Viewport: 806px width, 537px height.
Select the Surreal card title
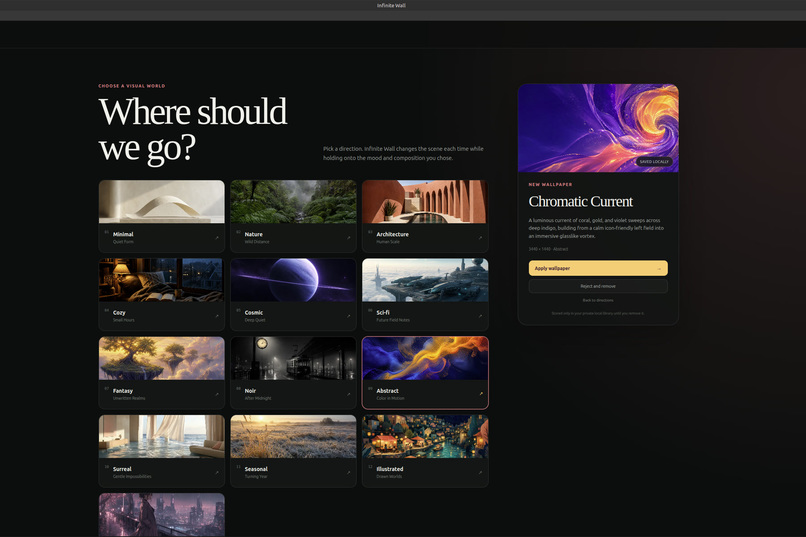(x=122, y=469)
